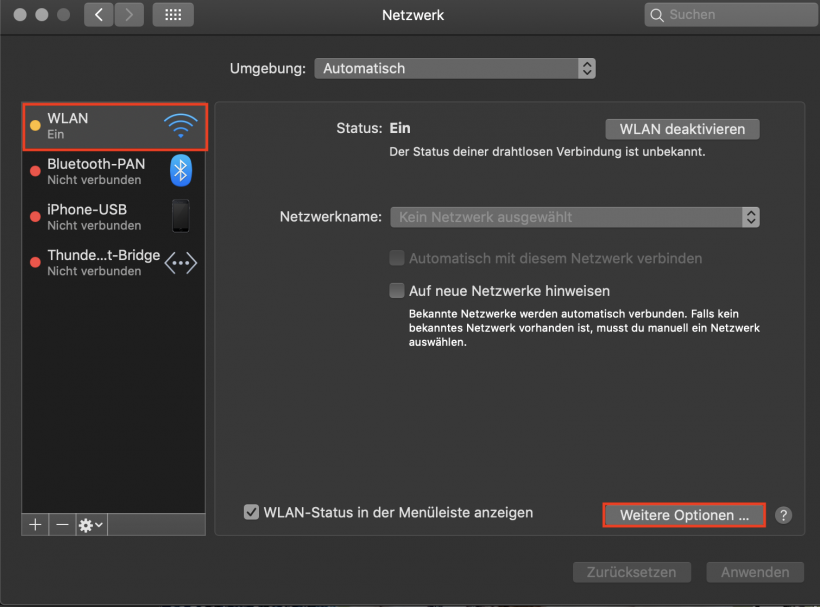Image resolution: width=820 pixels, height=607 pixels.
Task: Toggle 'Auf neue Netzwerke hinweisen'
Action: click(397, 290)
